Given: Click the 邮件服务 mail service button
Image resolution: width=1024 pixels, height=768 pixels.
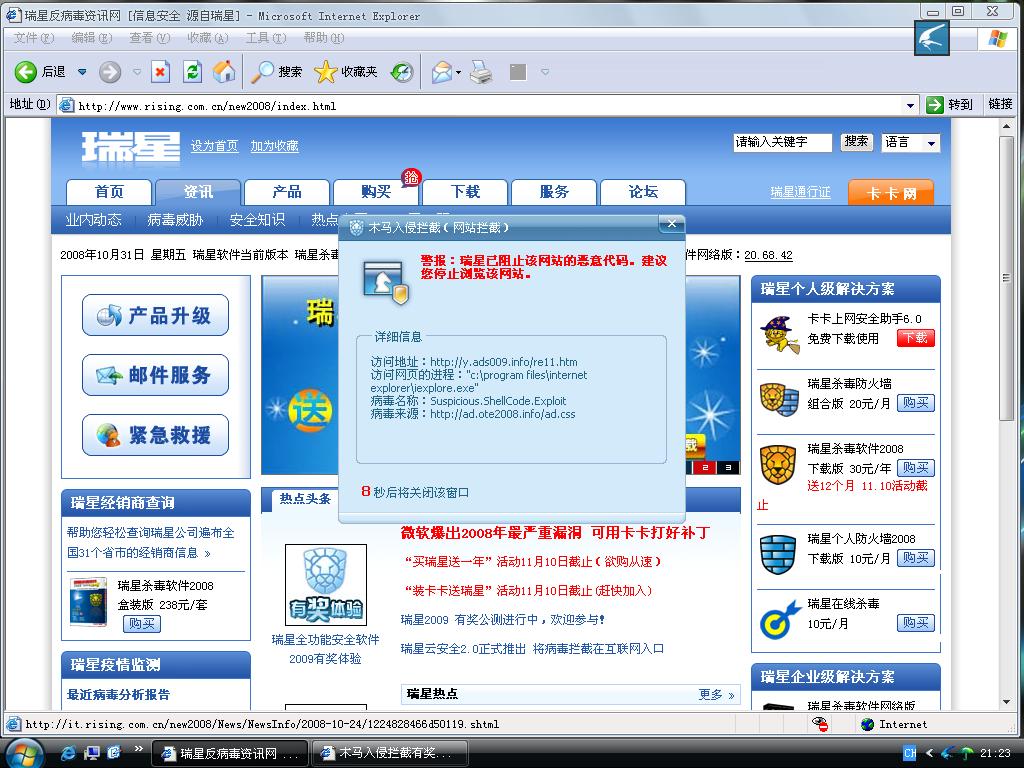Looking at the screenshot, I should (155, 375).
